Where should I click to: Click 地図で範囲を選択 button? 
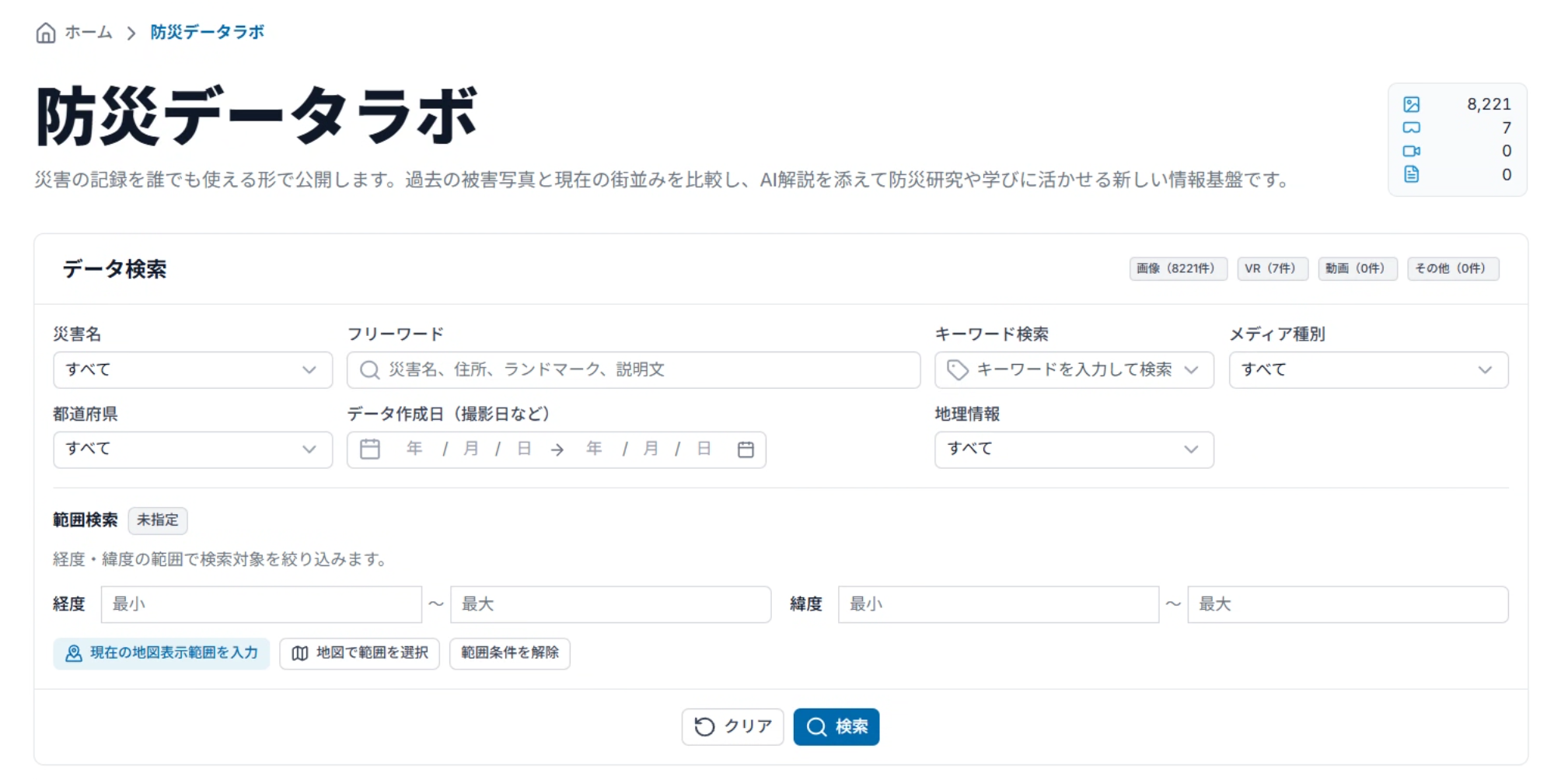coord(359,653)
